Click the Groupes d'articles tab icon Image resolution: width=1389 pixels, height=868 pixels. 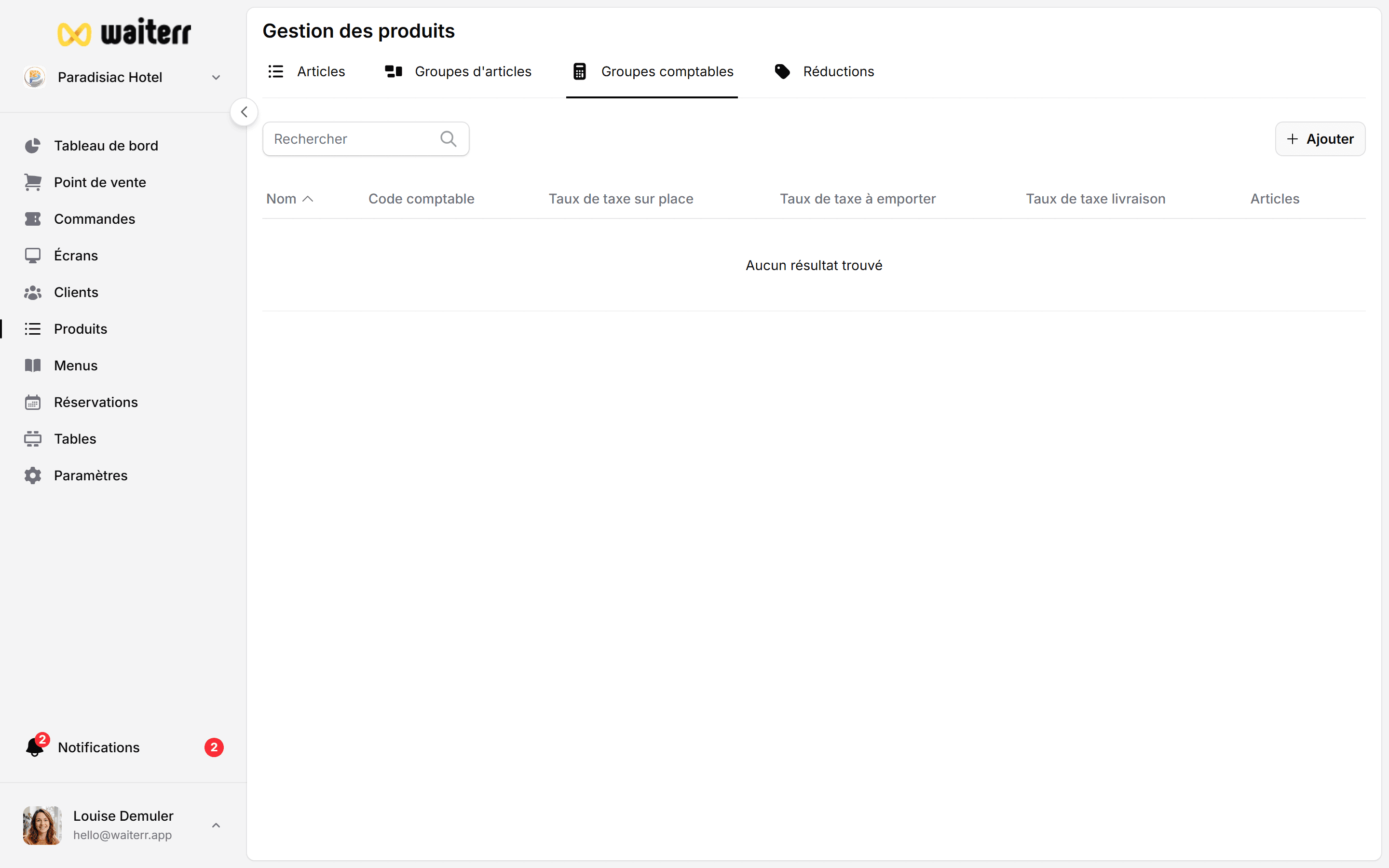394,72
